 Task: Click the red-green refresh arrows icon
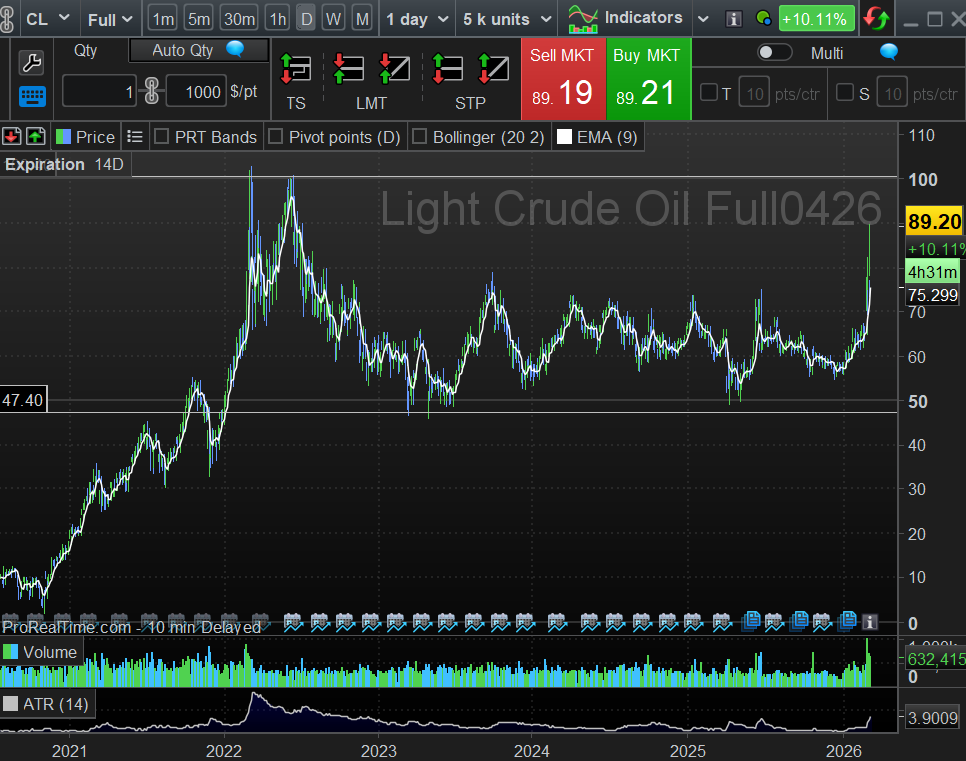(x=876, y=19)
